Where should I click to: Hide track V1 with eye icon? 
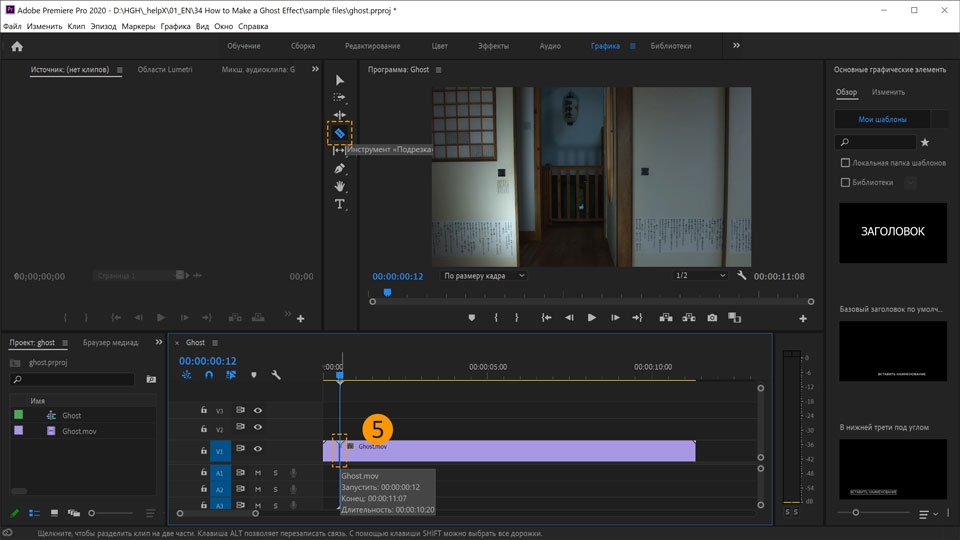pyautogui.click(x=258, y=449)
